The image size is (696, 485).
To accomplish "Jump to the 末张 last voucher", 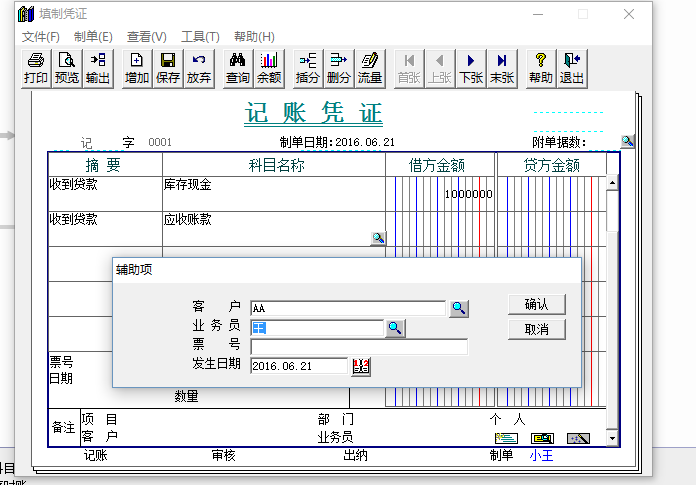I will point(502,68).
